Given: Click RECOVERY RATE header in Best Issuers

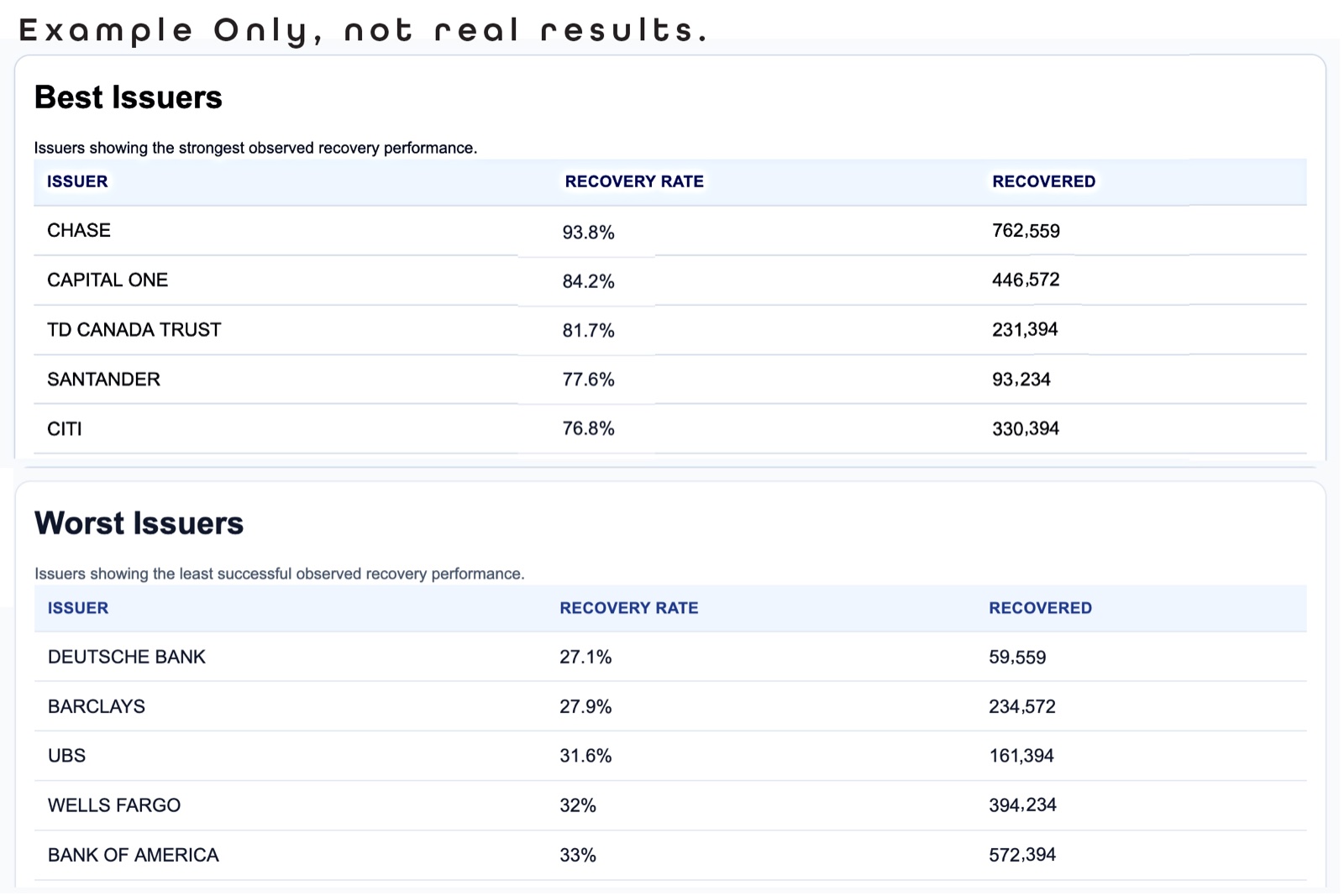Looking at the screenshot, I should coord(634,181).
